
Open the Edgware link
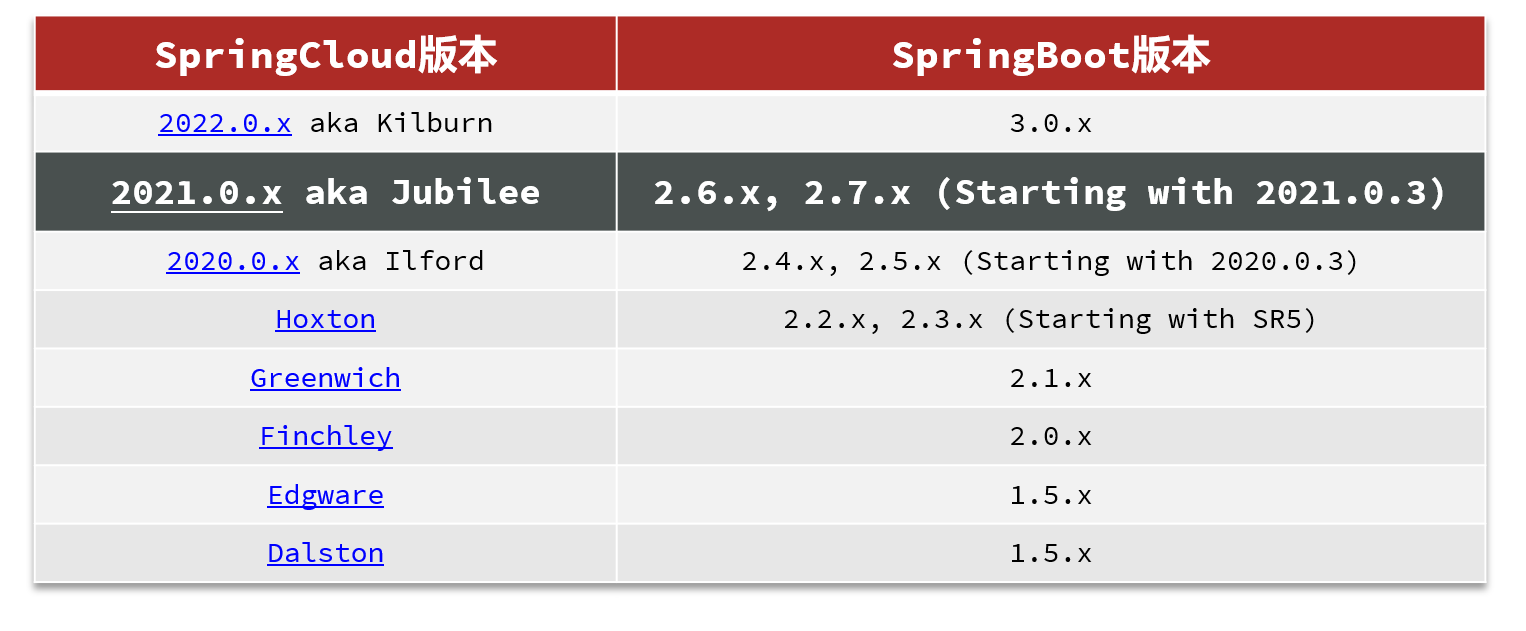[x=325, y=495]
